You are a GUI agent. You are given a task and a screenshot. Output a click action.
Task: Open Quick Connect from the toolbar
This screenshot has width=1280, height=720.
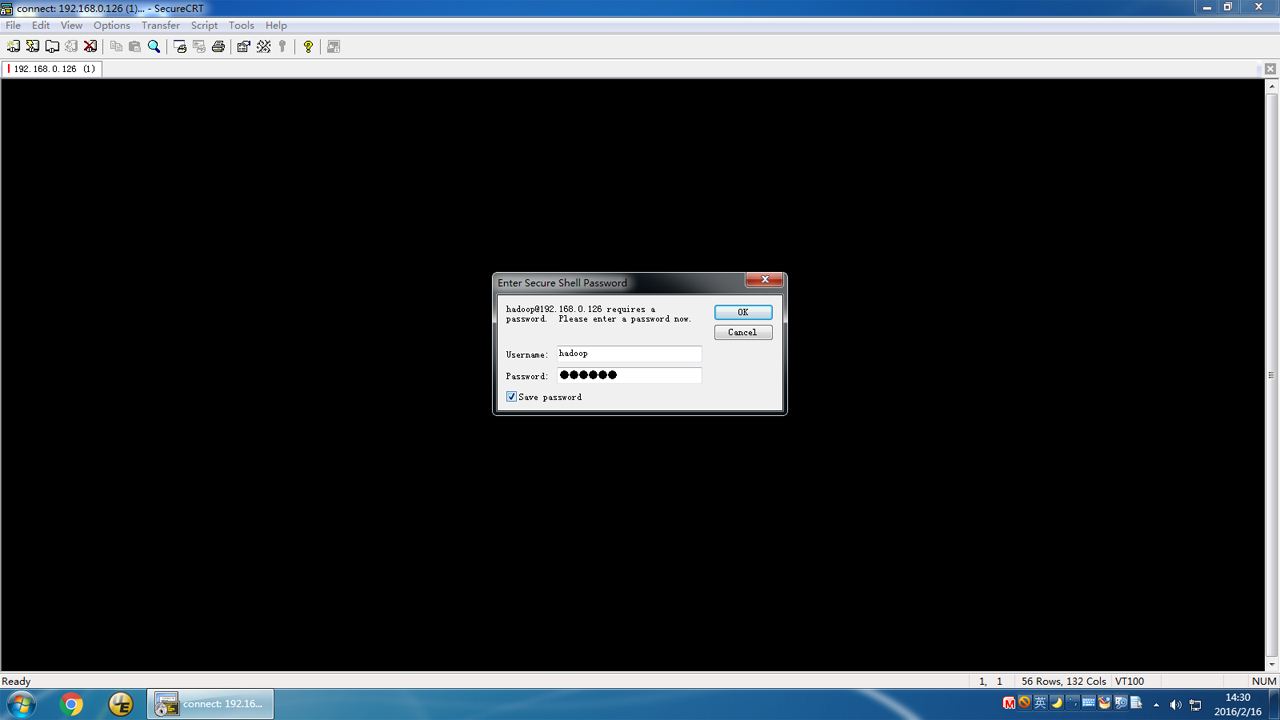coord(32,46)
